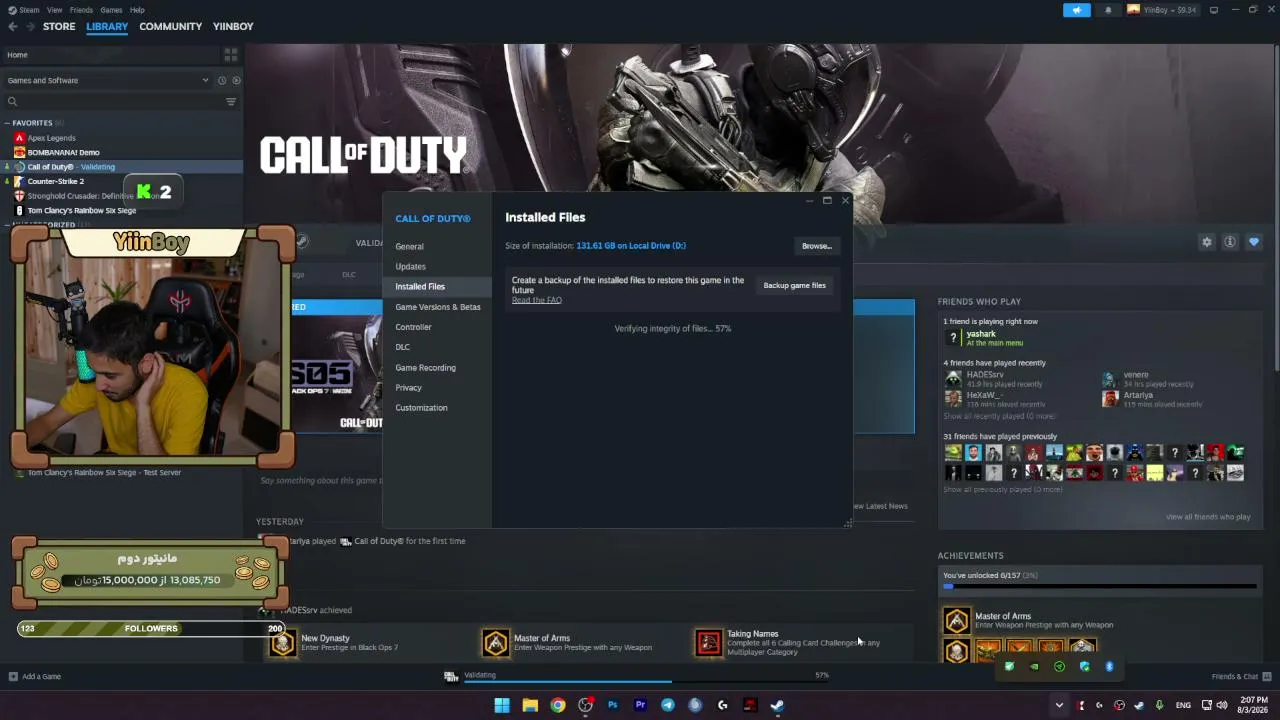Click the Steam icon on the taskbar
Image resolution: width=1280 pixels, height=720 pixels.
pos(777,705)
